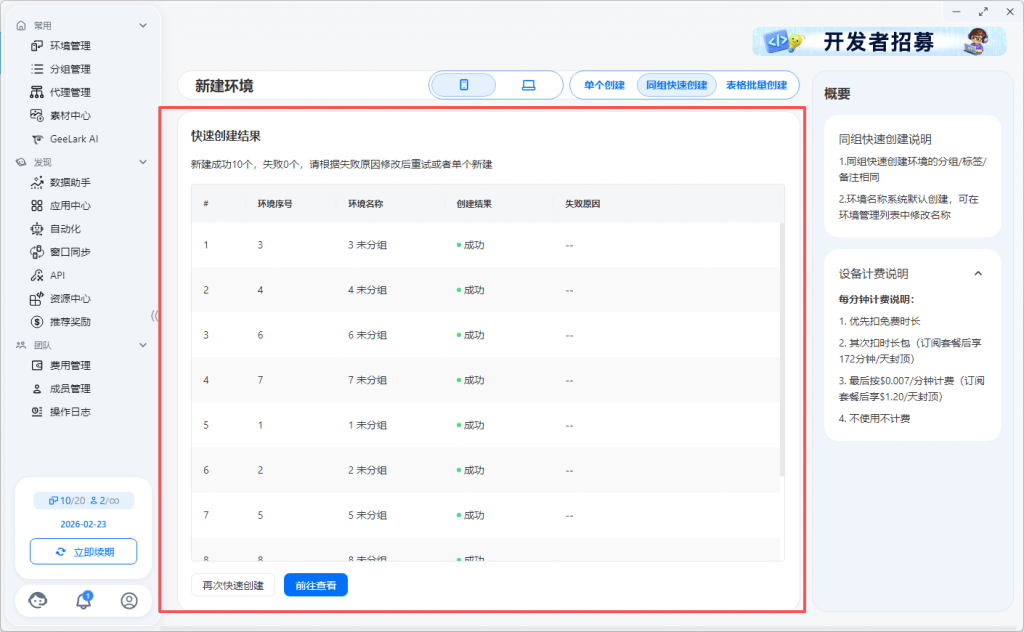Launch GeeLark AI from the sidebar
Screen dimensions: 1024x632
pos(73,139)
